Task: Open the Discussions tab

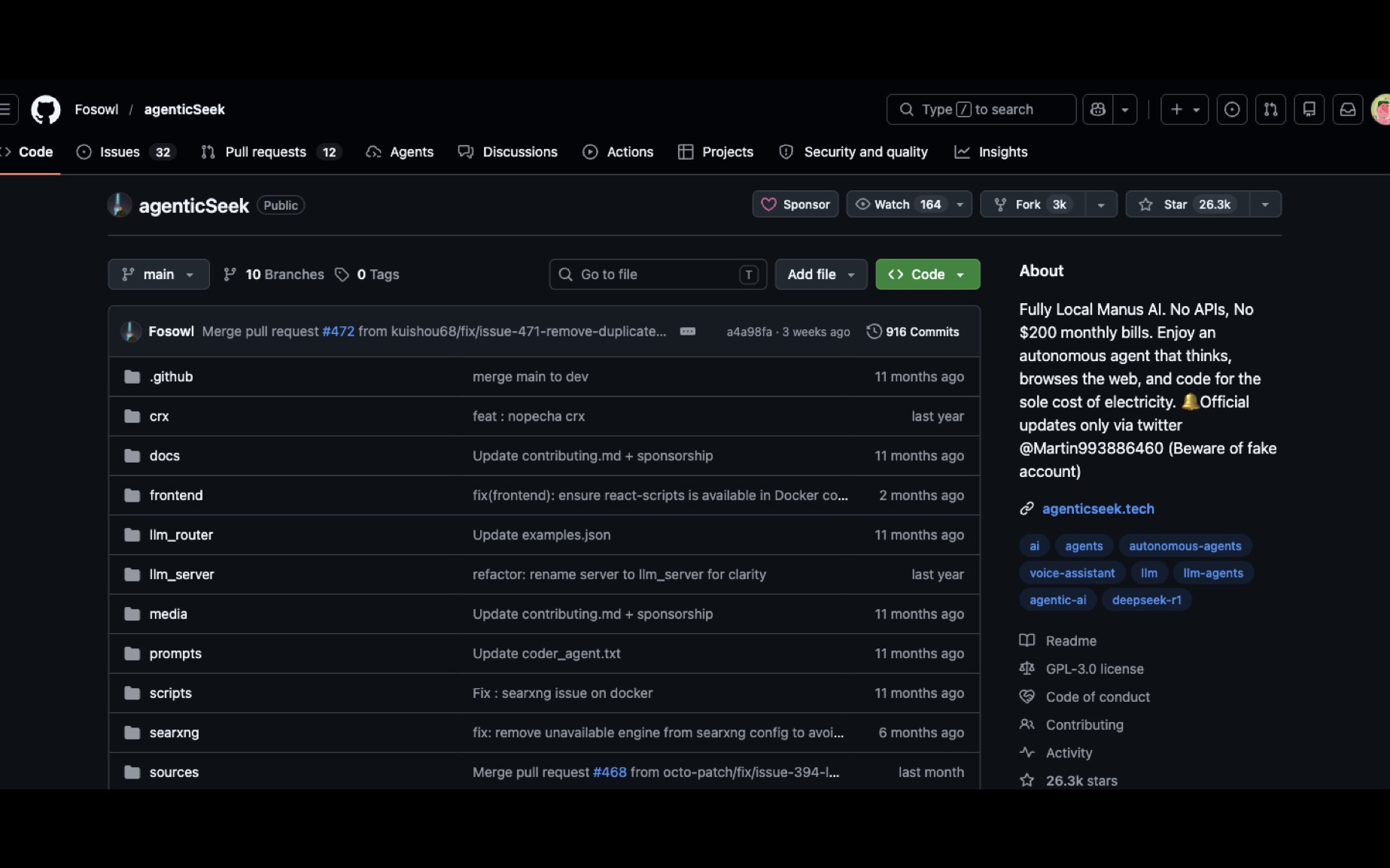Action: point(508,152)
